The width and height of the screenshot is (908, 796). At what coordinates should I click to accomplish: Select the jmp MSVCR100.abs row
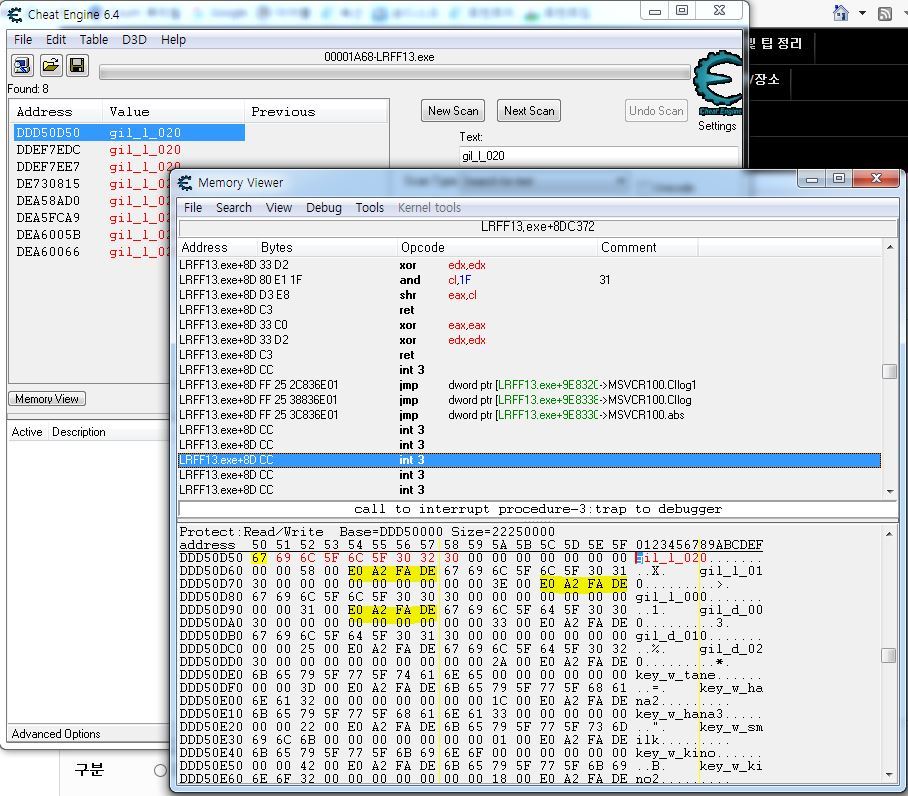529,414
